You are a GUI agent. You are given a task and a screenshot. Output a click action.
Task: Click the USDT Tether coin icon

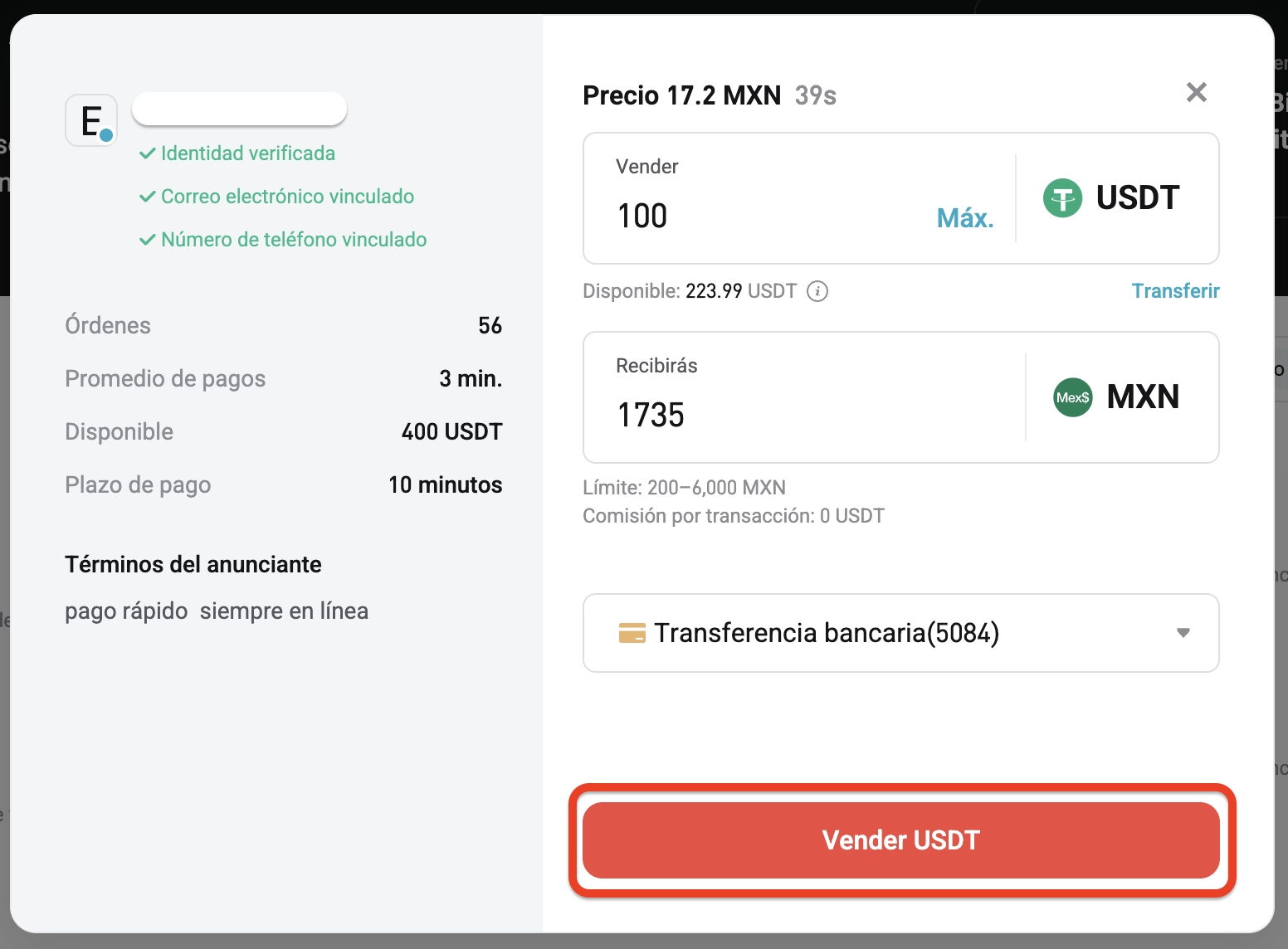pyautogui.click(x=1062, y=197)
